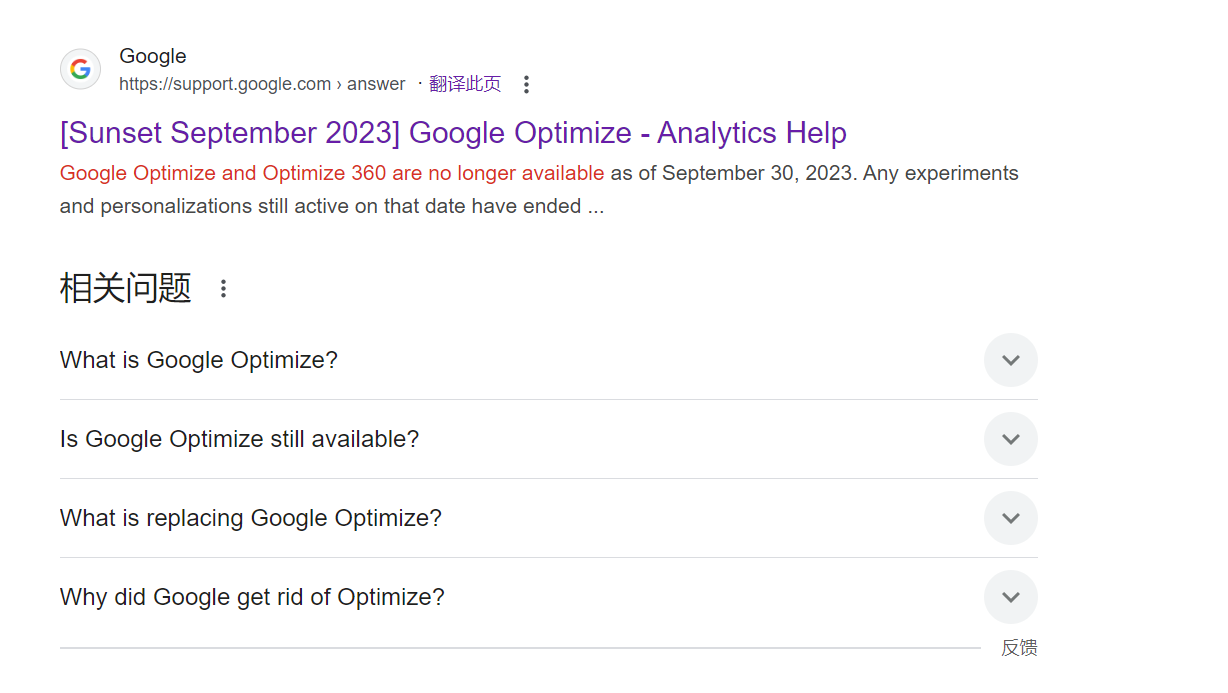Click the "Google" site name above the URL

153,56
